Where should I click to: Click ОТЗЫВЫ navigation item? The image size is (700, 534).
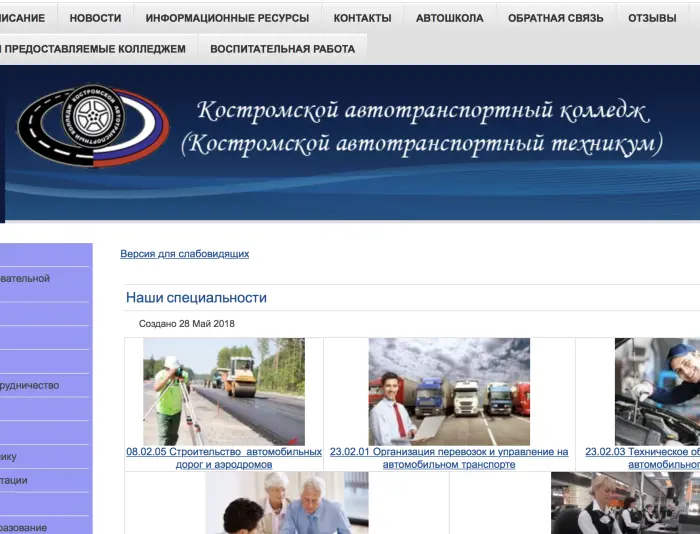[652, 18]
